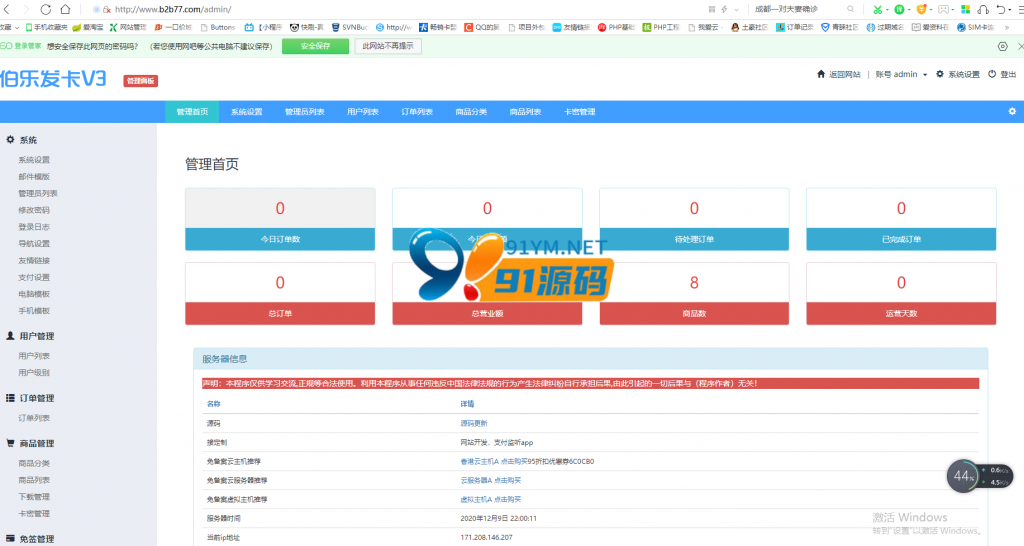
Task: Click the card icon beside 免签管理
Action: 10,539
